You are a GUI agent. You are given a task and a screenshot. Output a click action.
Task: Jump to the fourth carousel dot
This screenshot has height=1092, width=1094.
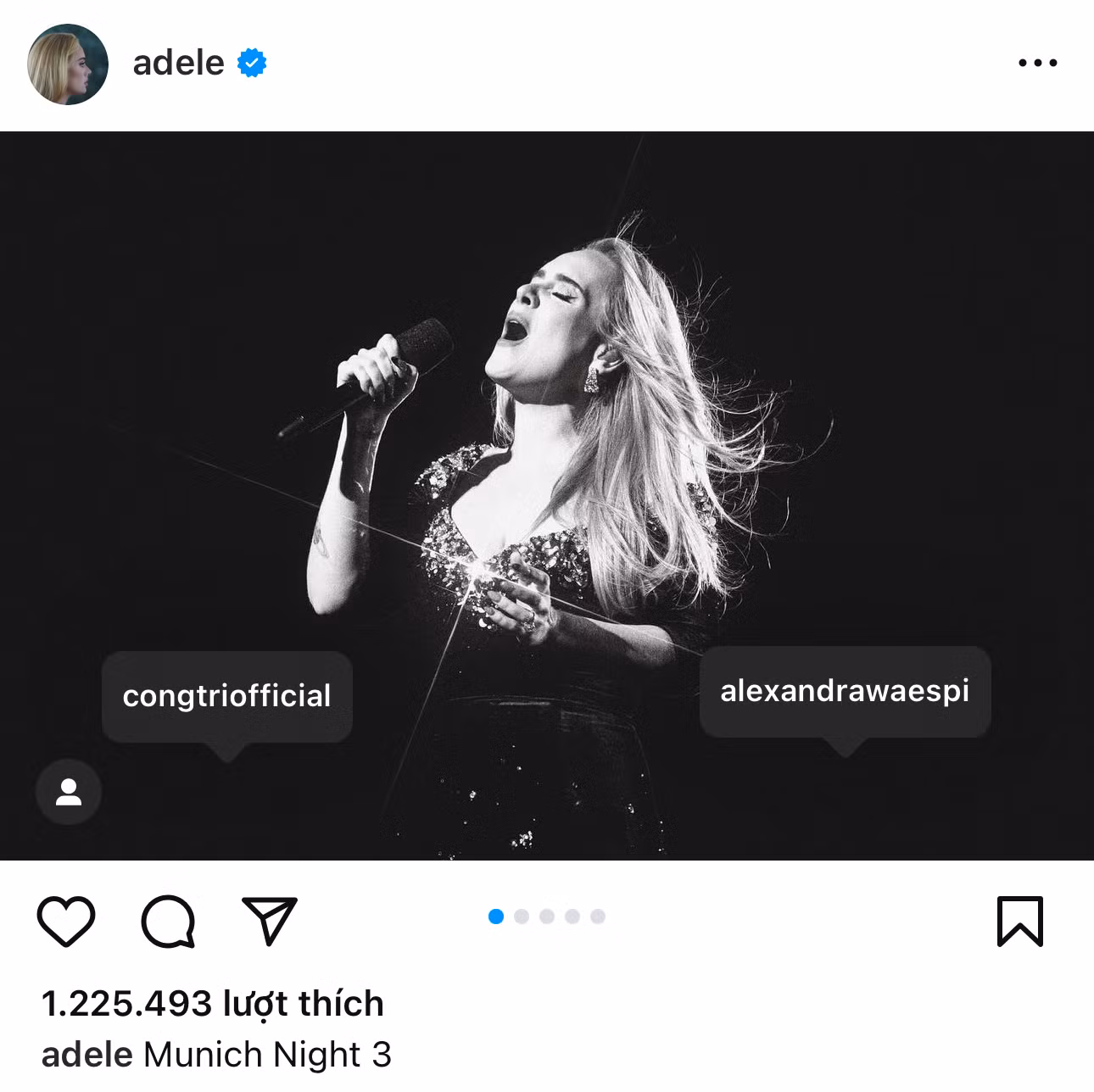572,916
